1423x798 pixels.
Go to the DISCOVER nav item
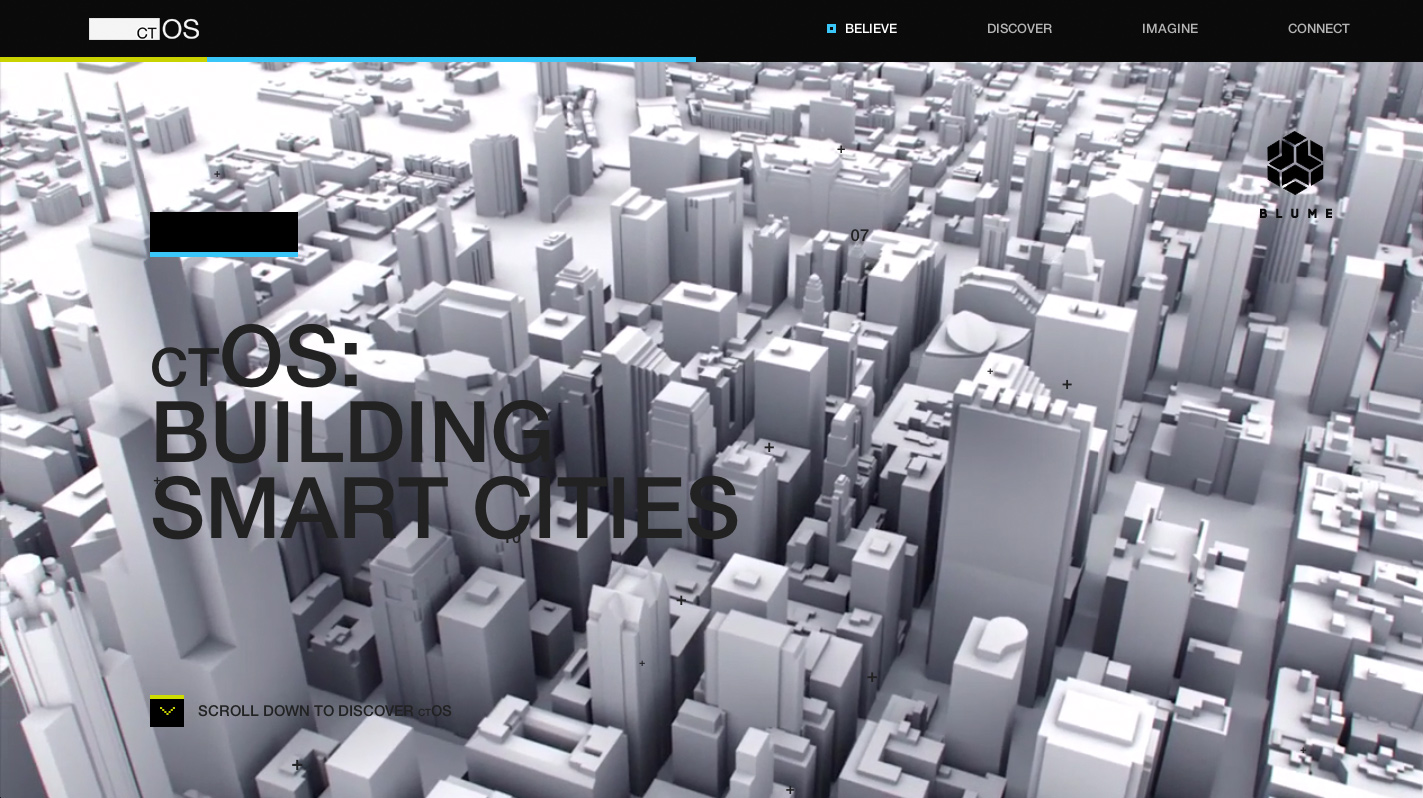click(x=1019, y=29)
